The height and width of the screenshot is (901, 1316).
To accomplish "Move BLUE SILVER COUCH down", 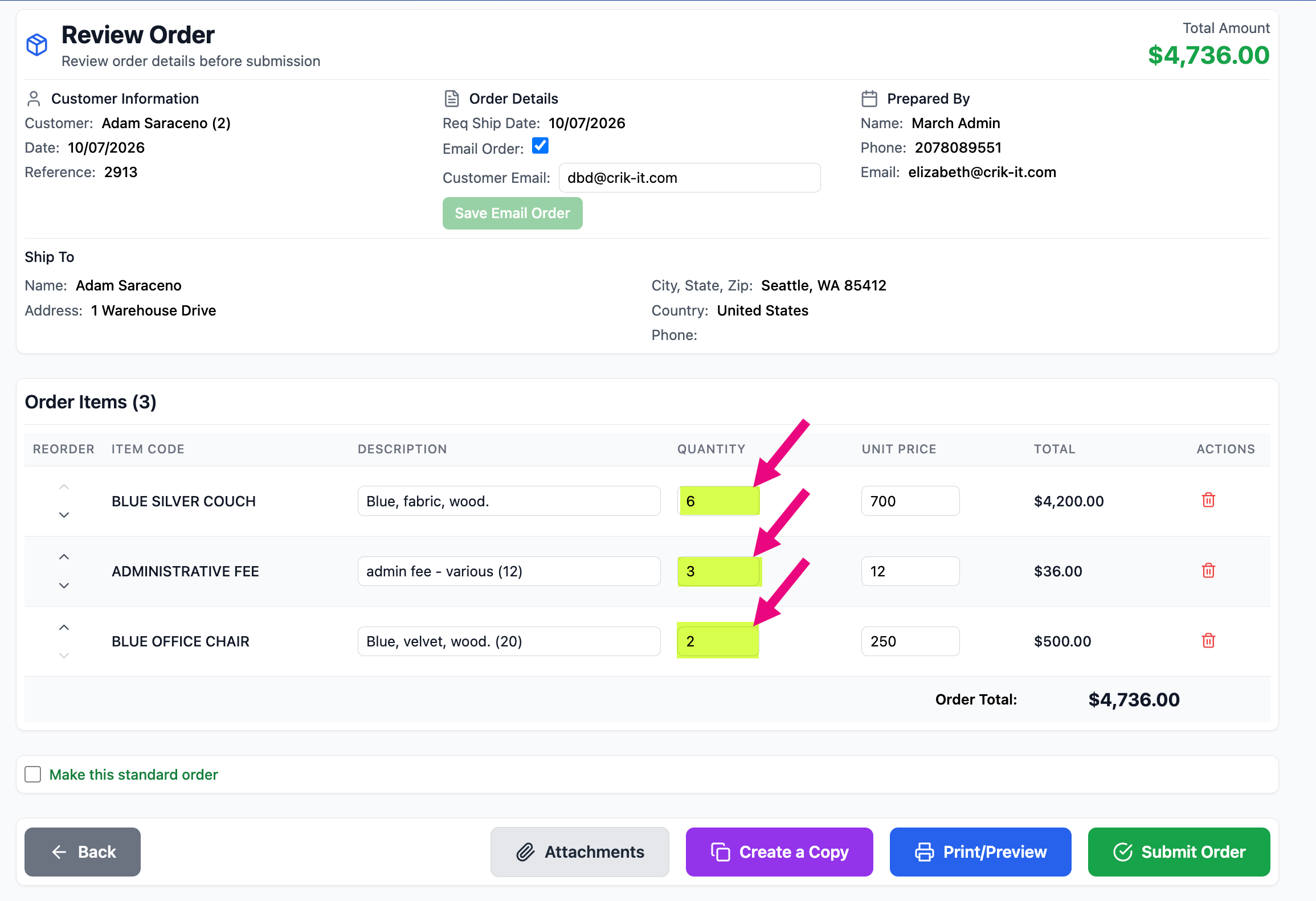I will [64, 515].
